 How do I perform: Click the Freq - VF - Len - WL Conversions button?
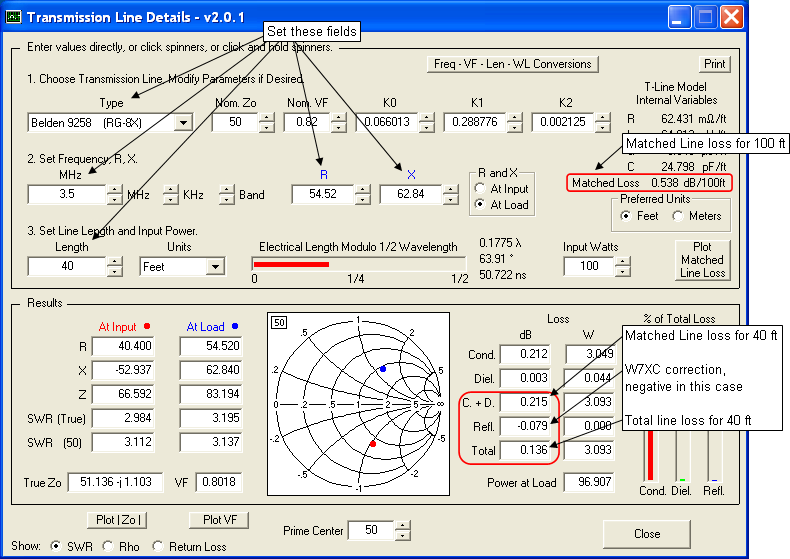click(x=512, y=64)
